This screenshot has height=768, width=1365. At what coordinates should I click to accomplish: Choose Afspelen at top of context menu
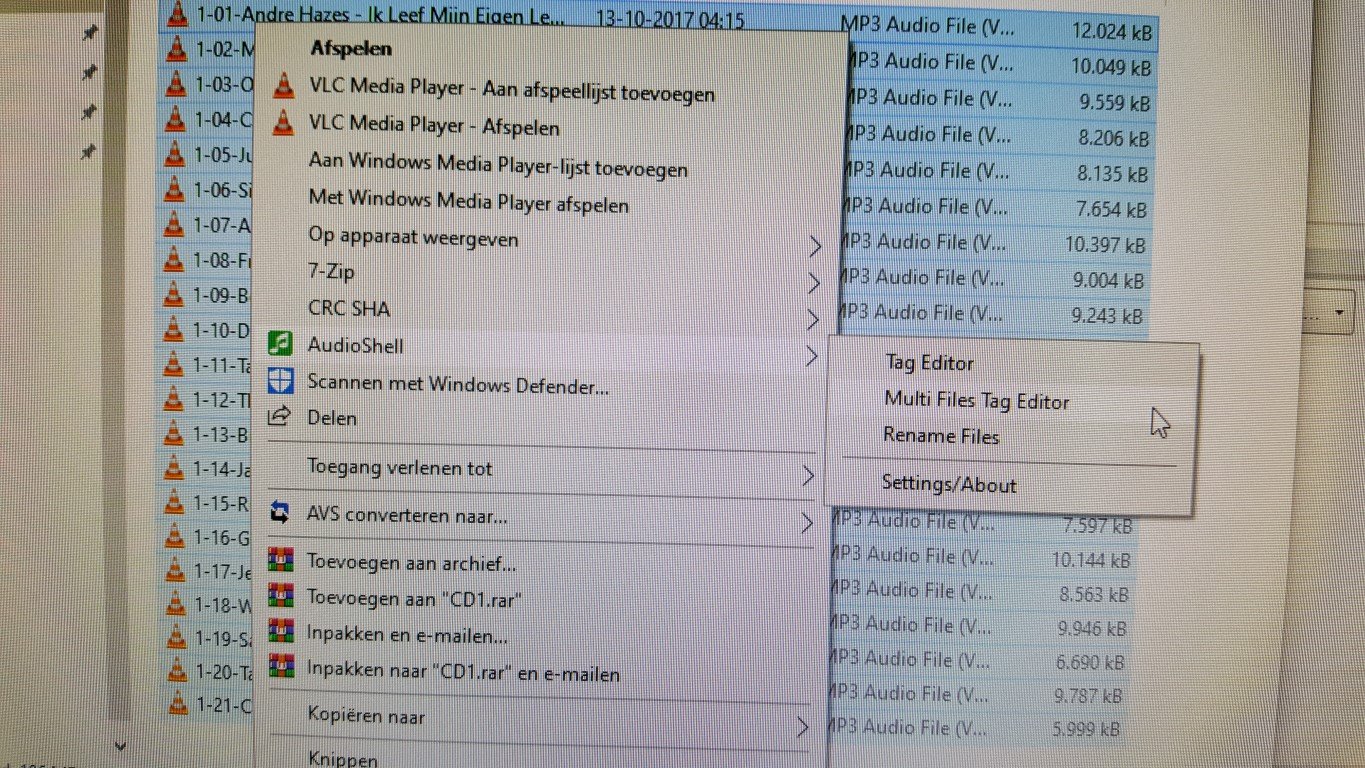[x=351, y=48]
